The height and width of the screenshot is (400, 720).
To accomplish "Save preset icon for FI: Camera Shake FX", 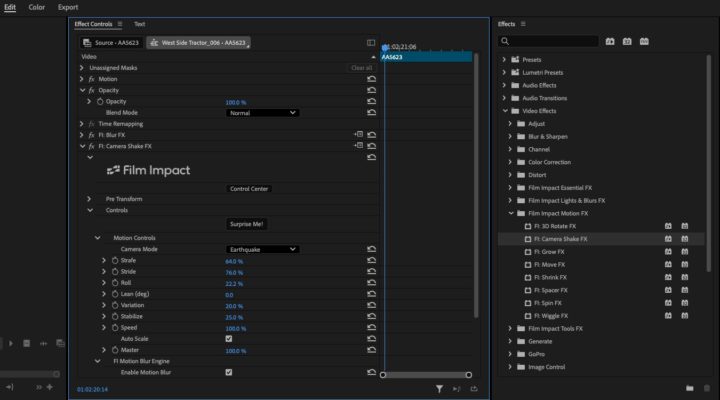I will 359,146.
